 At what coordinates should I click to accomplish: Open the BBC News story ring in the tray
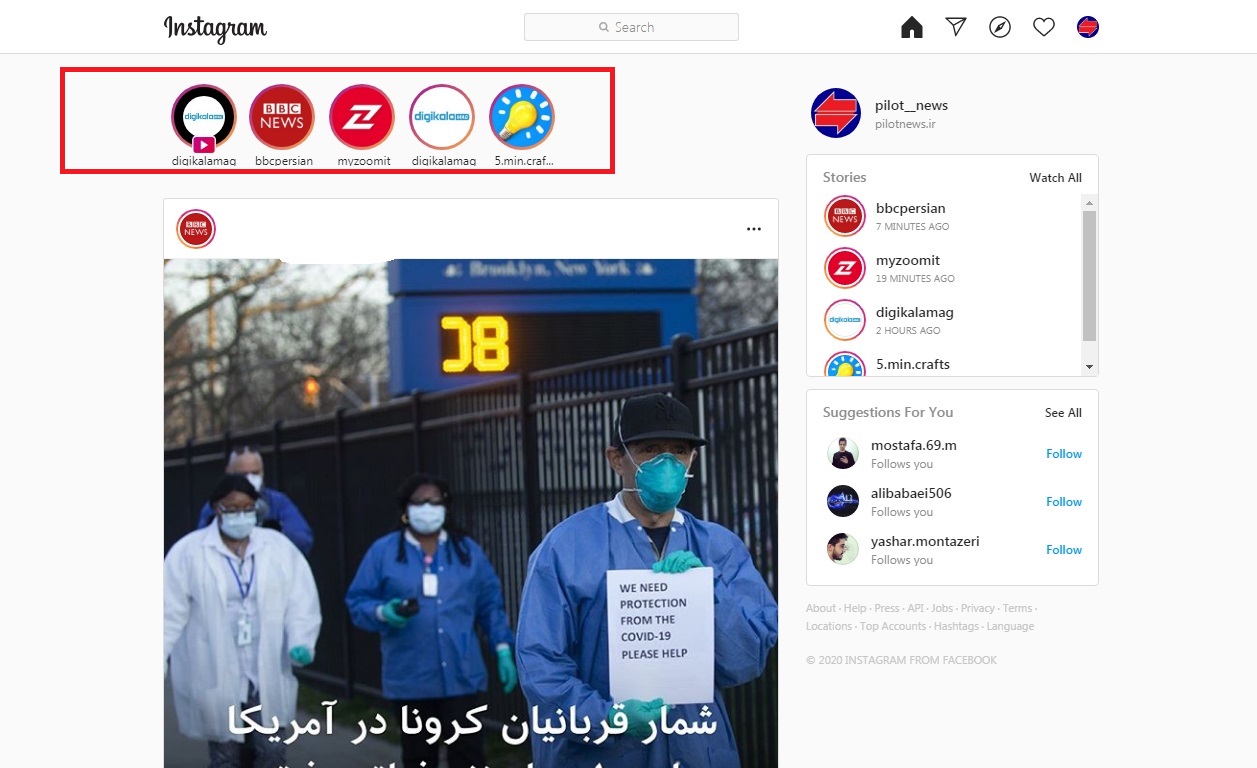pos(282,117)
